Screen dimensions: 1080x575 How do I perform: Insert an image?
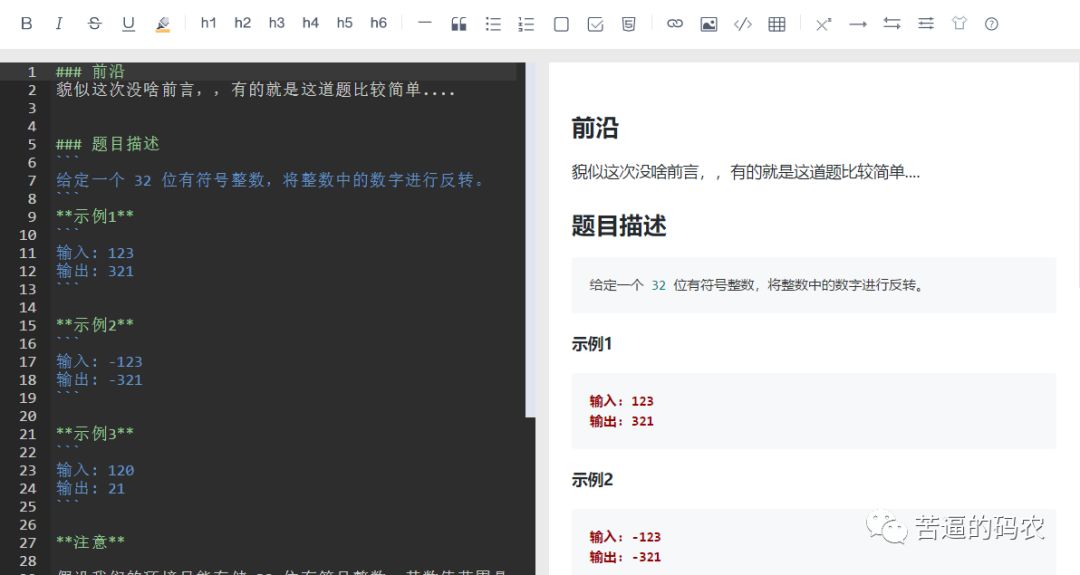[x=709, y=24]
